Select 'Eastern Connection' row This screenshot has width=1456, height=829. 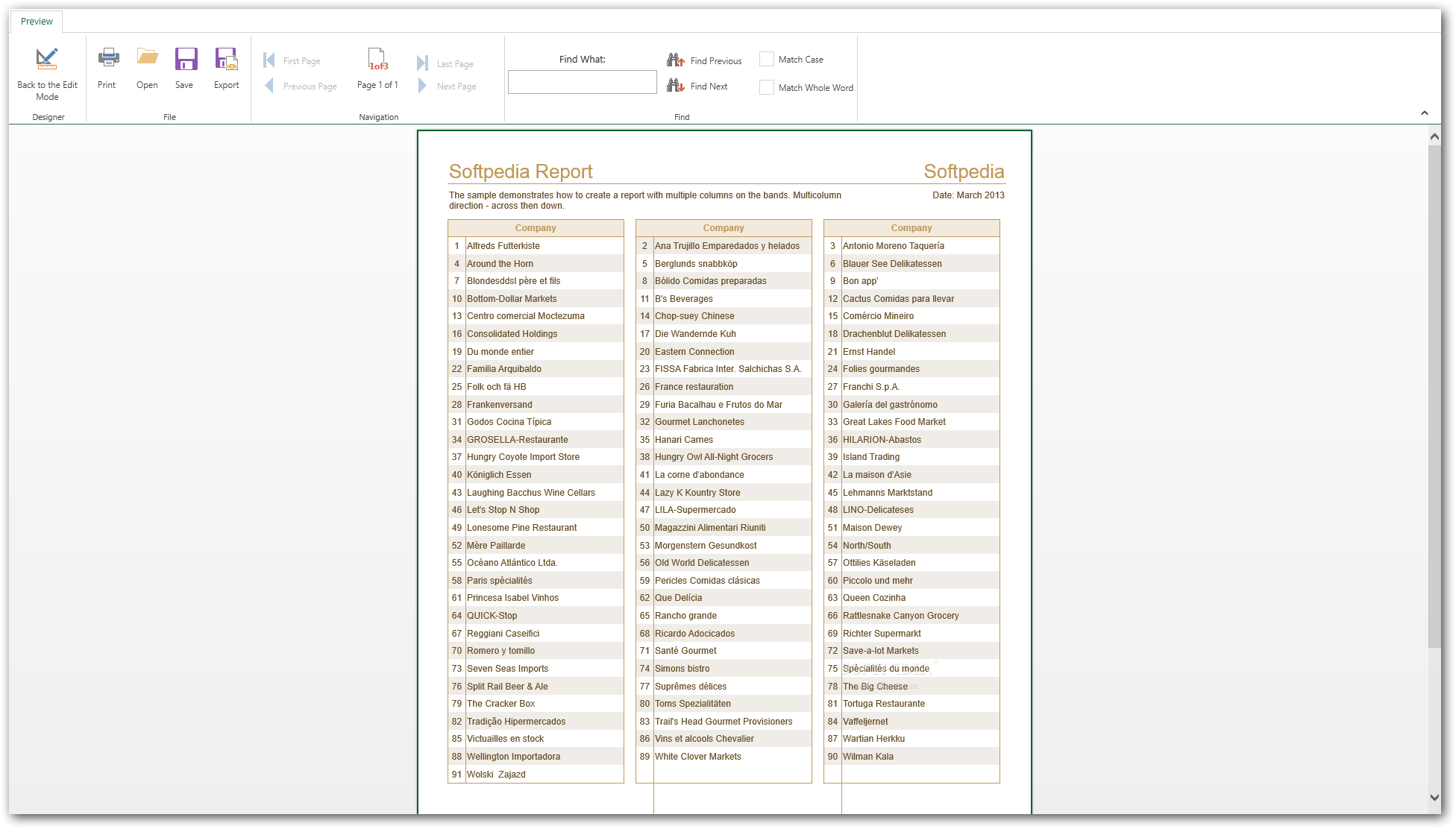pyautogui.click(x=724, y=352)
